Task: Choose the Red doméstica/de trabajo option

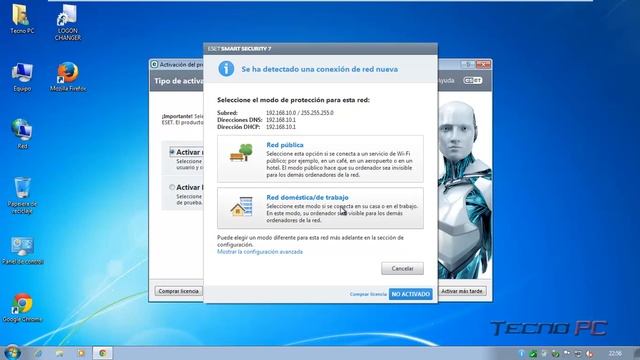Action: pyautogui.click(x=320, y=208)
